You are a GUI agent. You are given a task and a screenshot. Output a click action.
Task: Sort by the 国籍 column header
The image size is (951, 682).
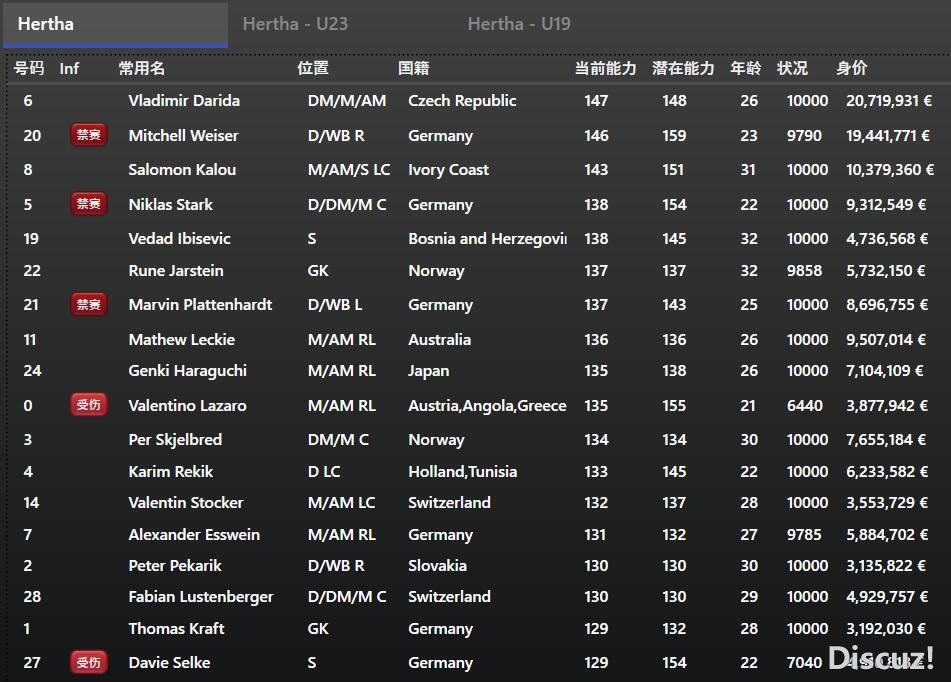[x=414, y=68]
